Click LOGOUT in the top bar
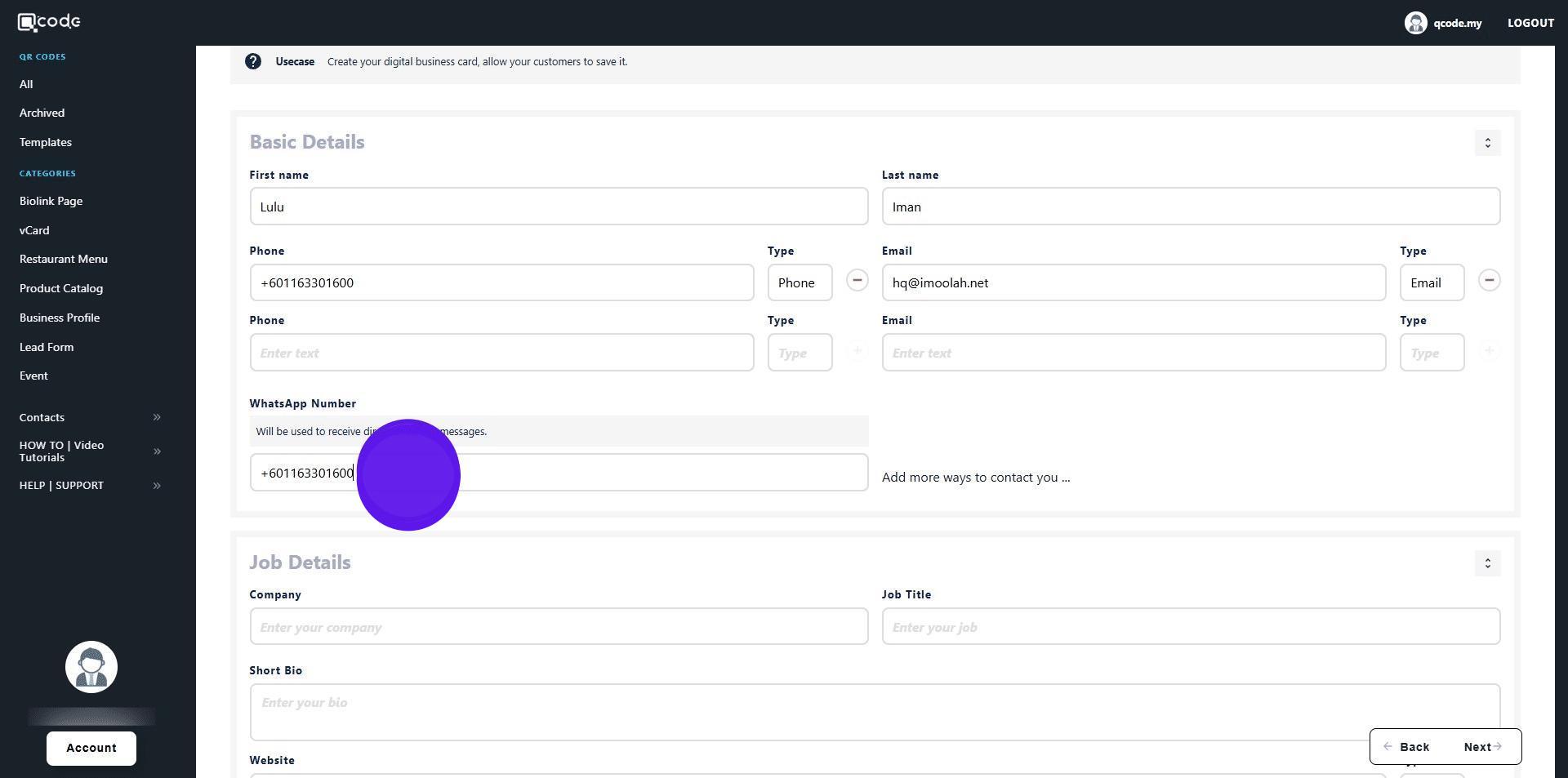The height and width of the screenshot is (778, 1568). pyautogui.click(x=1530, y=23)
